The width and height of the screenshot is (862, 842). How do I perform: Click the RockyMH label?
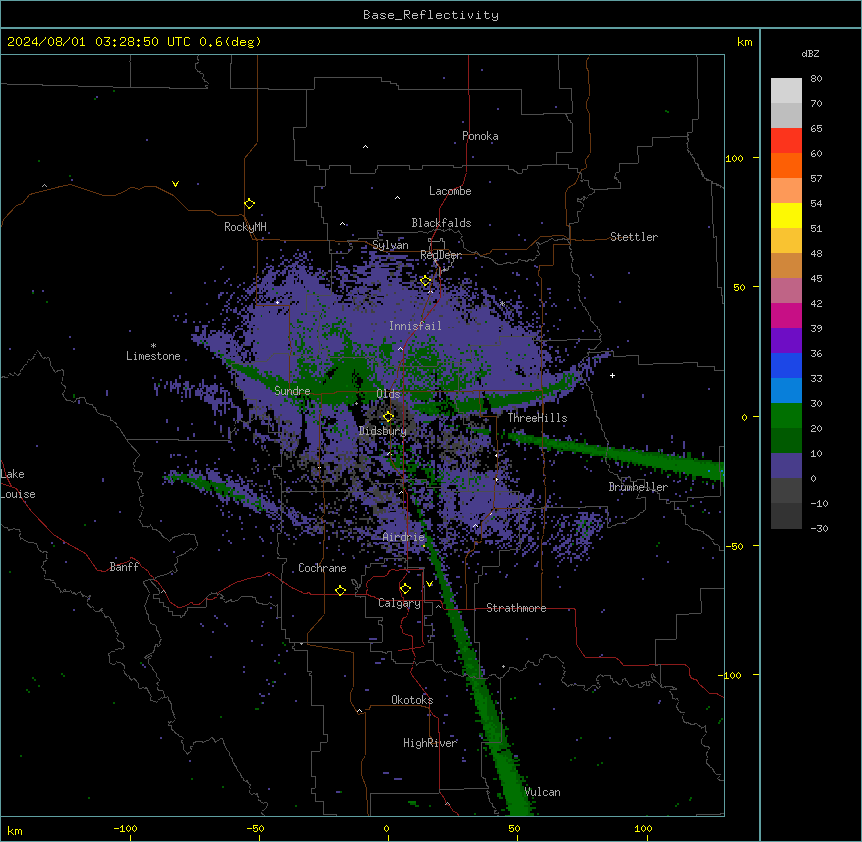coord(245,227)
